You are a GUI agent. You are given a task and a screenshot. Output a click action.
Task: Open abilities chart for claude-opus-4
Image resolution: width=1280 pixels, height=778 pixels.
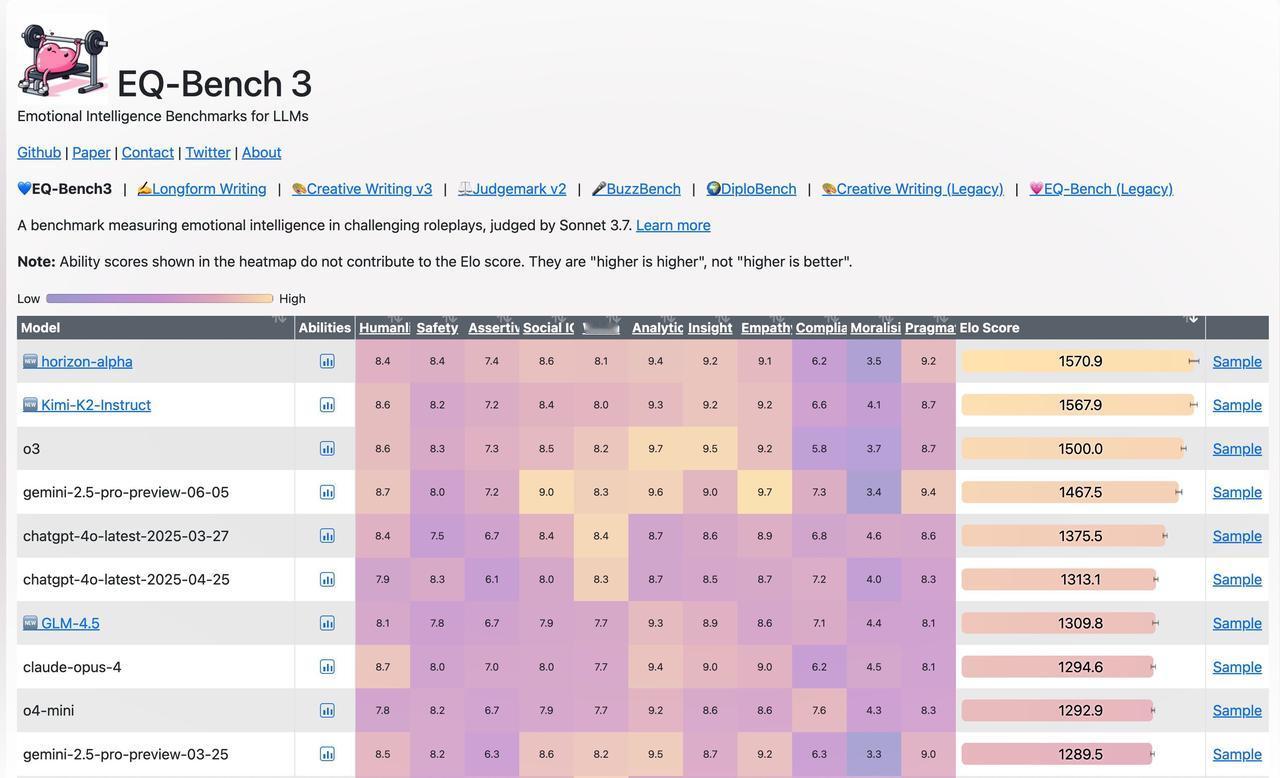point(327,667)
